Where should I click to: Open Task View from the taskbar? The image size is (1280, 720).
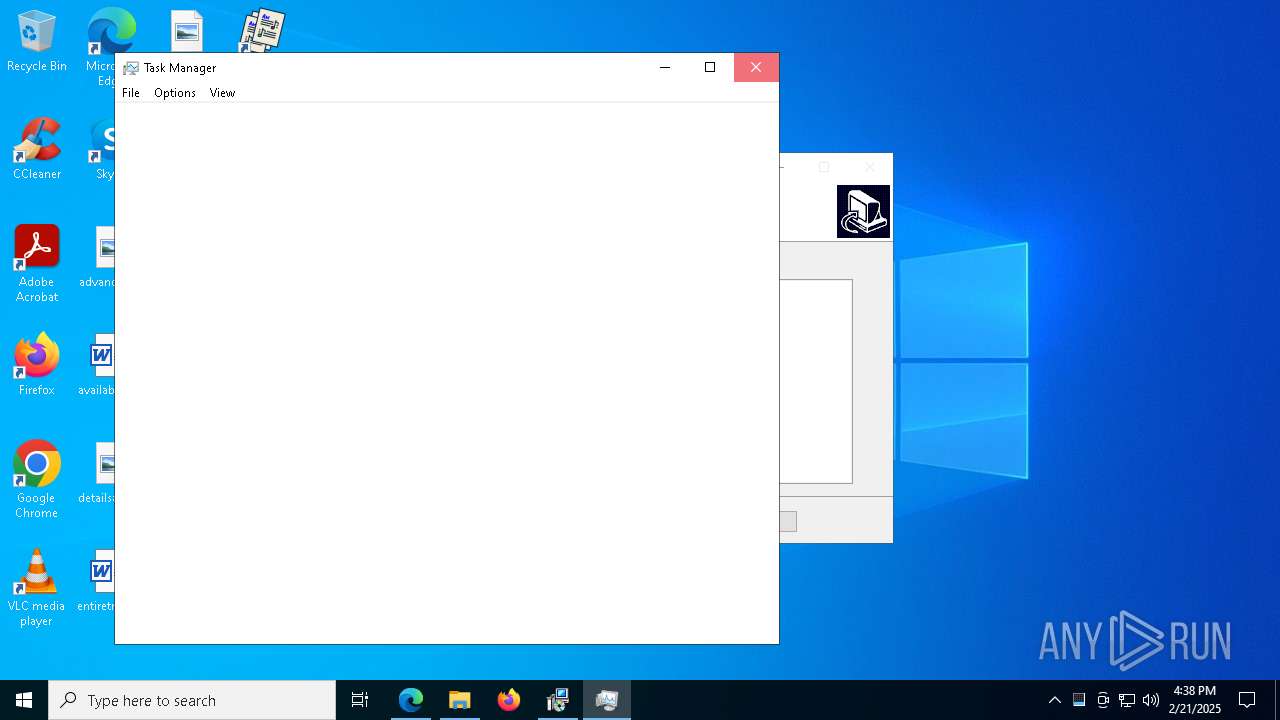[x=360, y=700]
